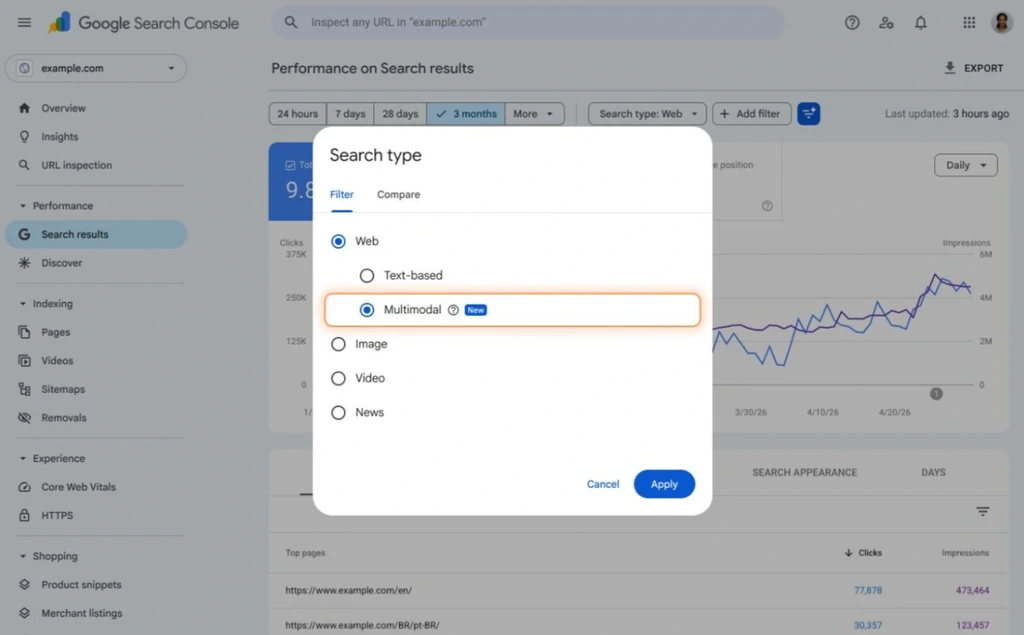Viewport: 1024px width, 635px height.
Task: Click the Impressions column header
Action: tap(965, 553)
